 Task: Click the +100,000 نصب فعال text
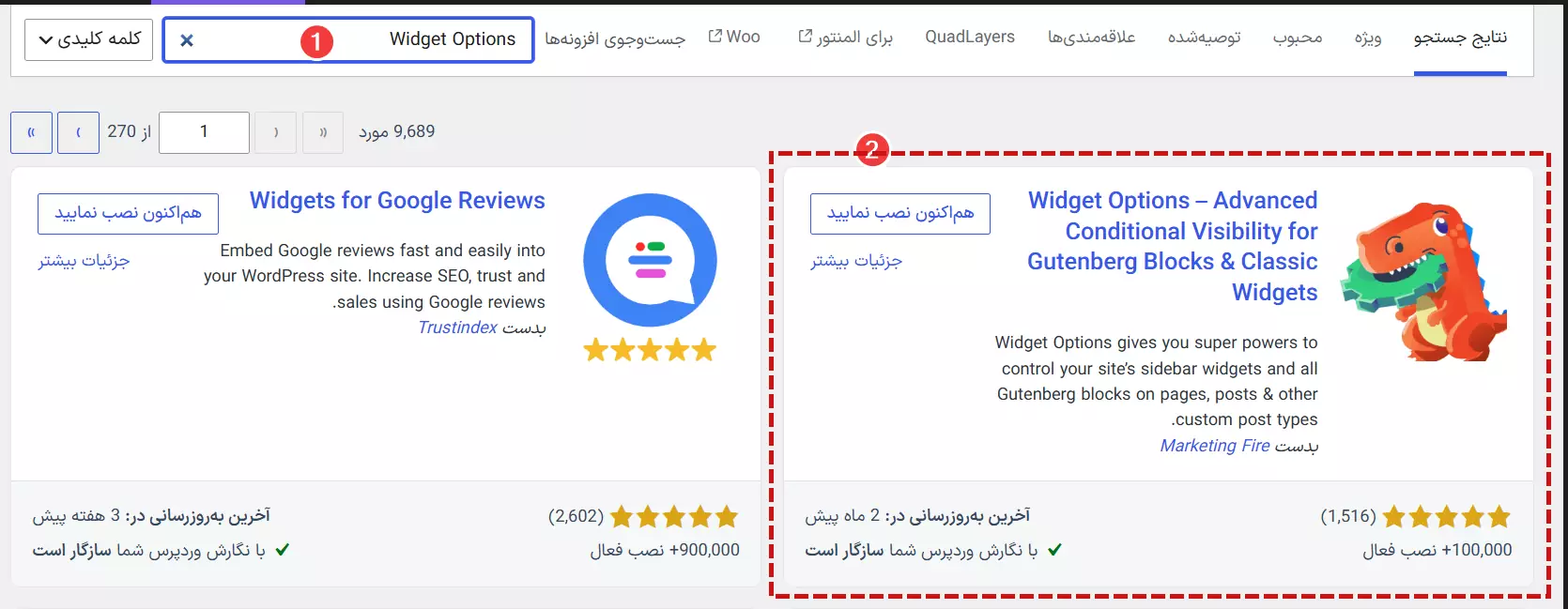(1437, 551)
